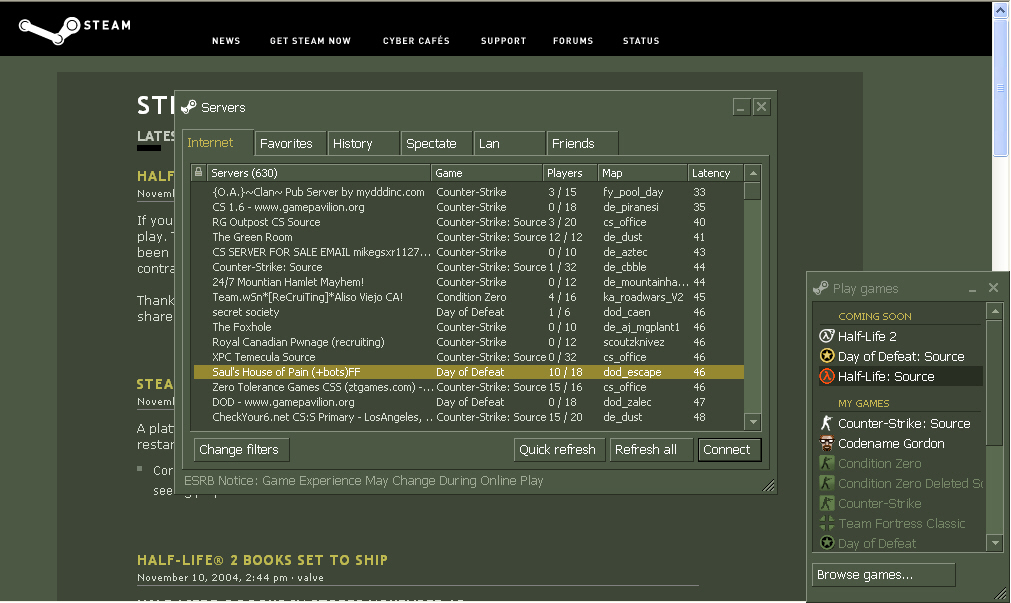1011x603 pixels.
Task: Click the Browse games button
Action: (x=883, y=575)
